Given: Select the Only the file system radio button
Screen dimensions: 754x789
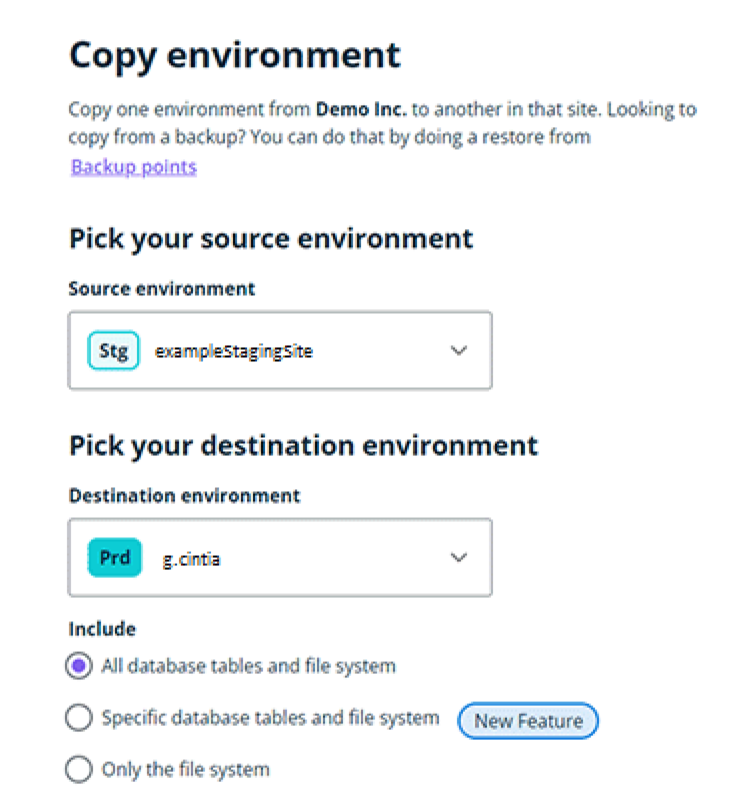Looking at the screenshot, I should pos(79,770).
